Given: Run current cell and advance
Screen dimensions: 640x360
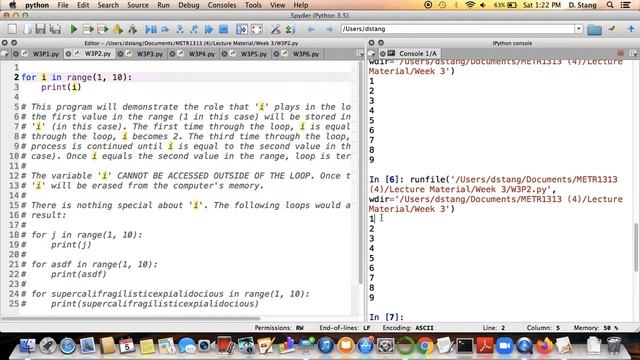Looking at the screenshot, I should click(x=103, y=29).
